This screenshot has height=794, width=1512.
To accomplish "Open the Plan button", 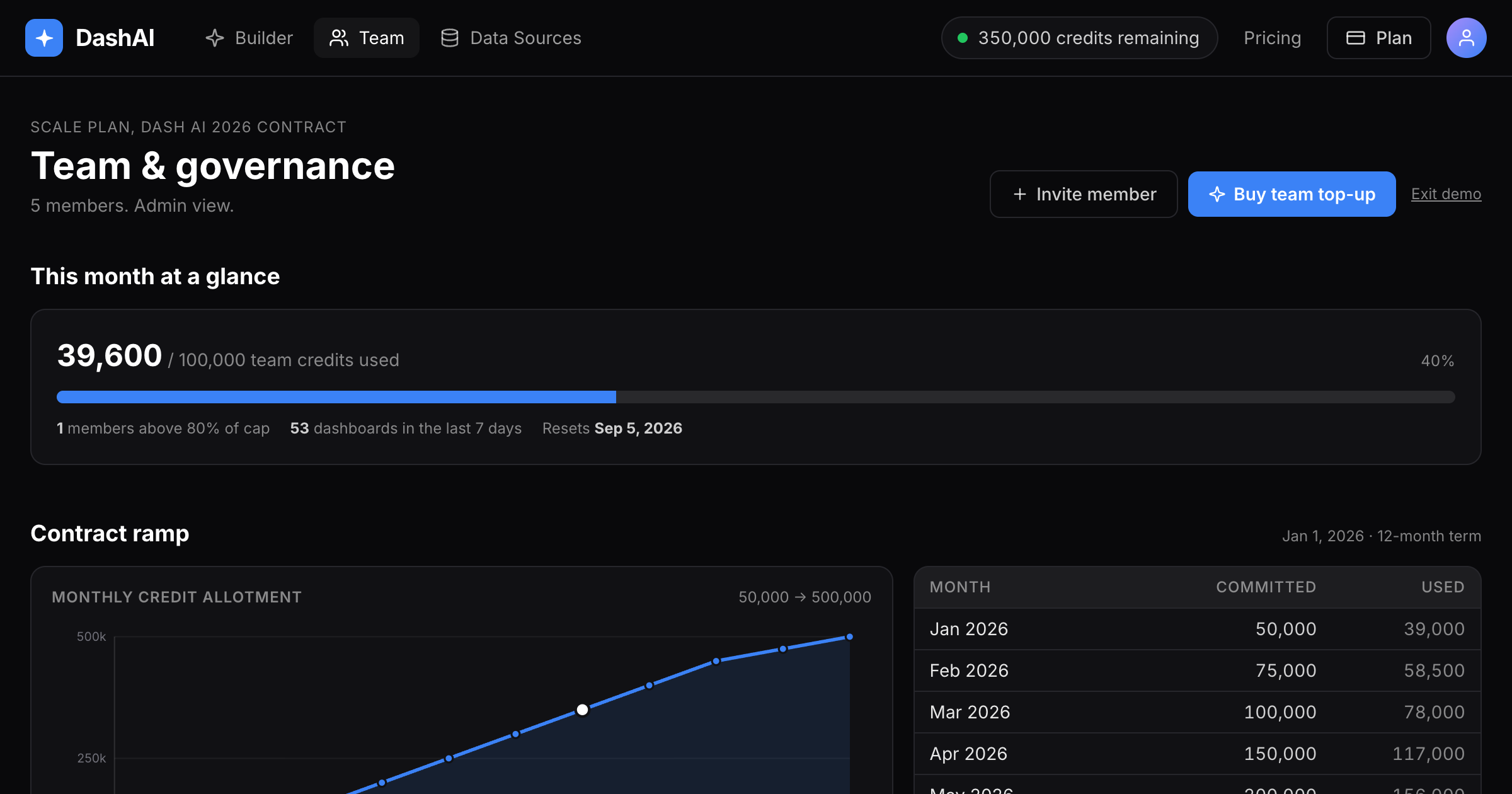I will point(1378,38).
